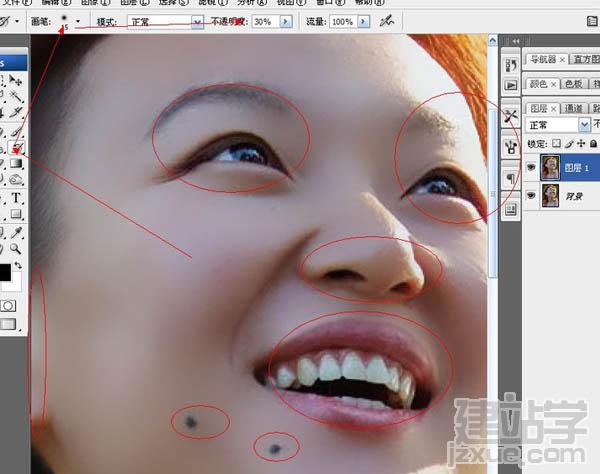The height and width of the screenshot is (474, 600).
Task: Switch to the 图层 tab
Action: pos(538,108)
